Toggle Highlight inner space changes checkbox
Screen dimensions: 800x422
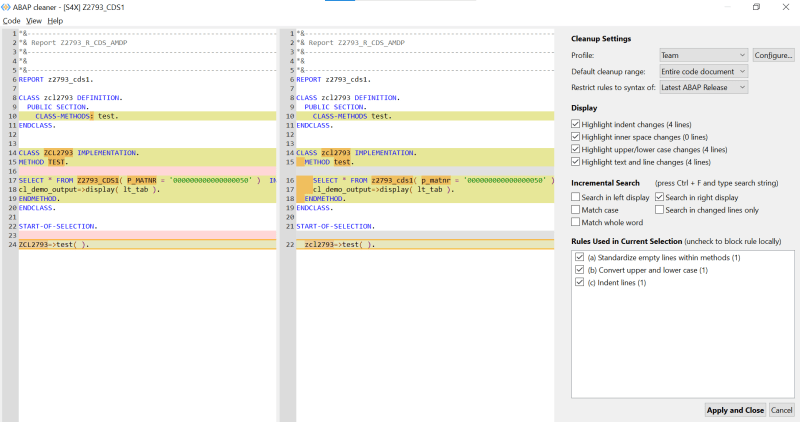[576, 137]
